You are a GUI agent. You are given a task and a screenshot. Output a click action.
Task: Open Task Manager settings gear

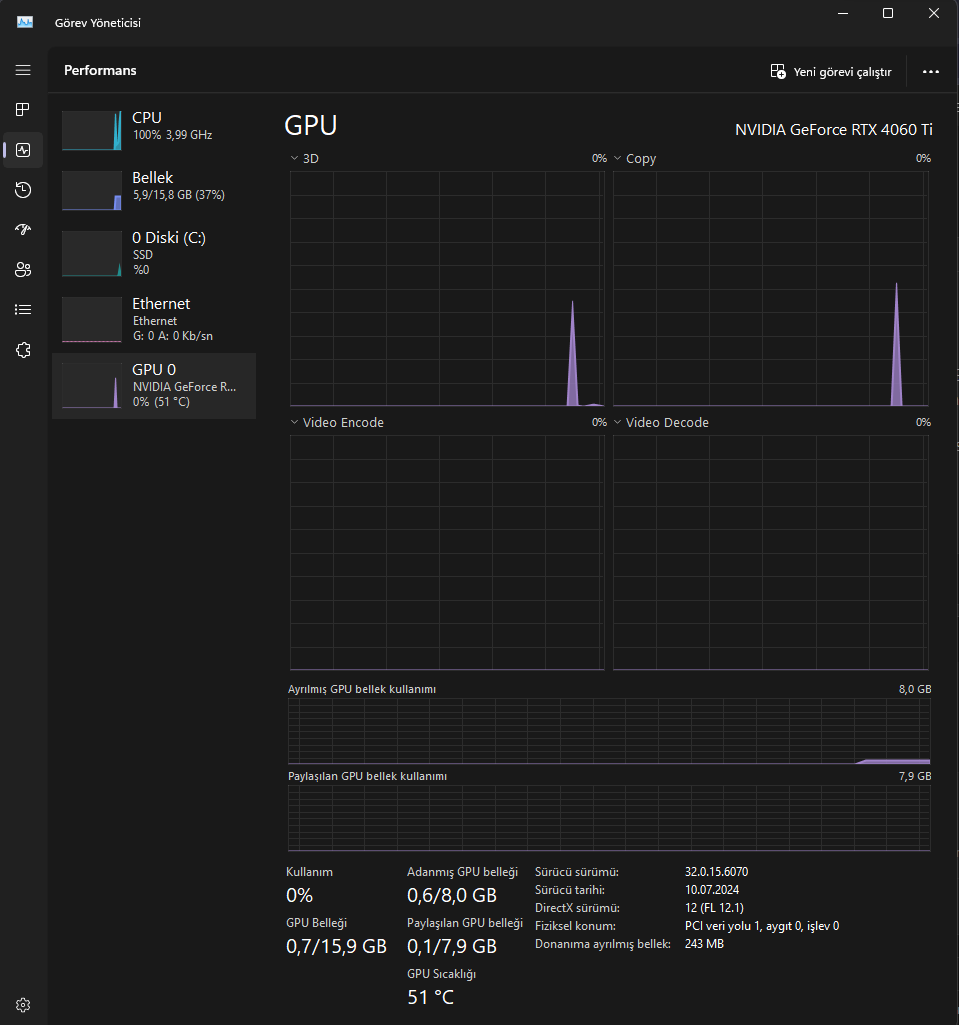[x=23, y=1005]
